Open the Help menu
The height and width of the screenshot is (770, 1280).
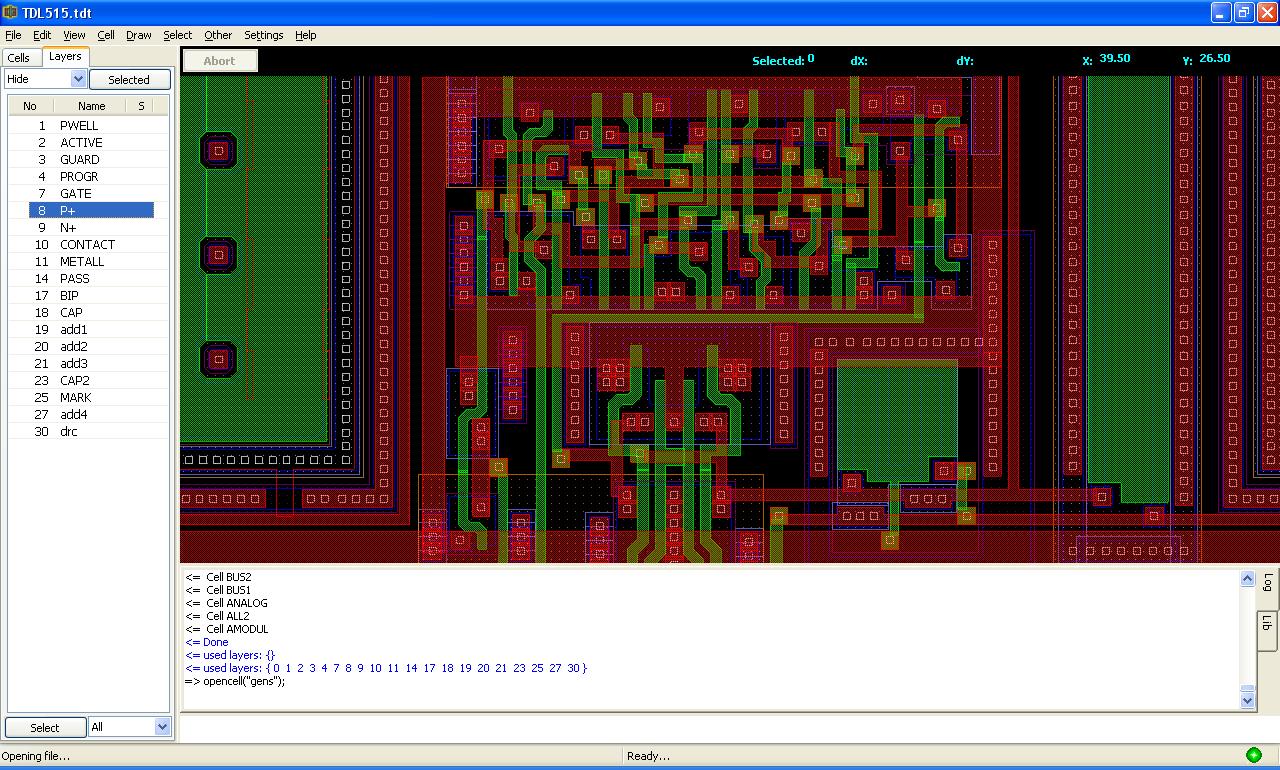coord(306,35)
